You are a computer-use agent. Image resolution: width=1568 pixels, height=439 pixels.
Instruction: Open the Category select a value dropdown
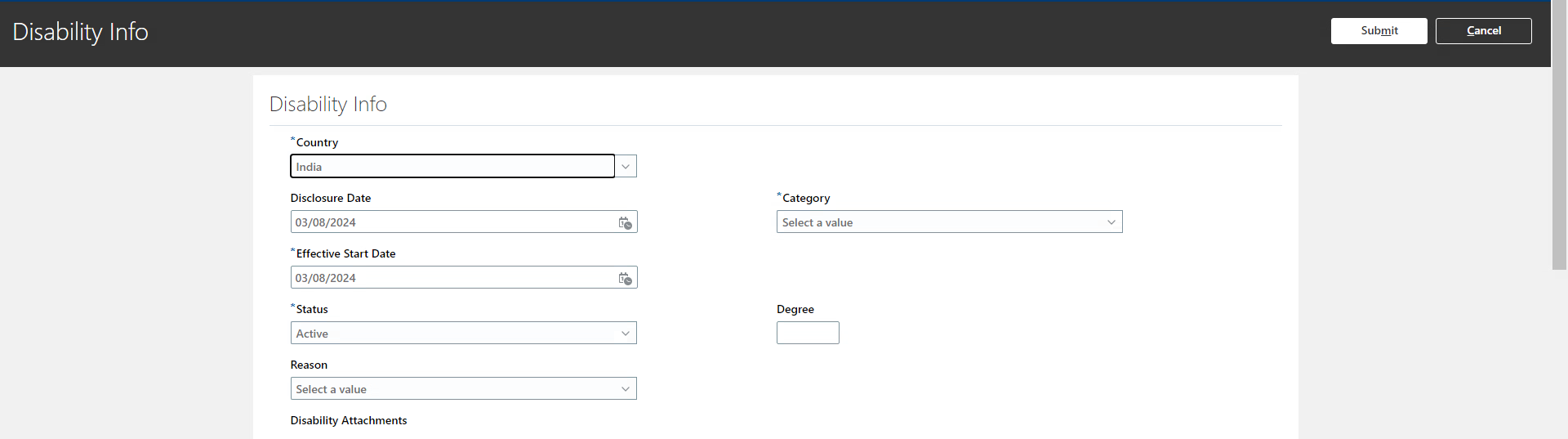click(949, 222)
